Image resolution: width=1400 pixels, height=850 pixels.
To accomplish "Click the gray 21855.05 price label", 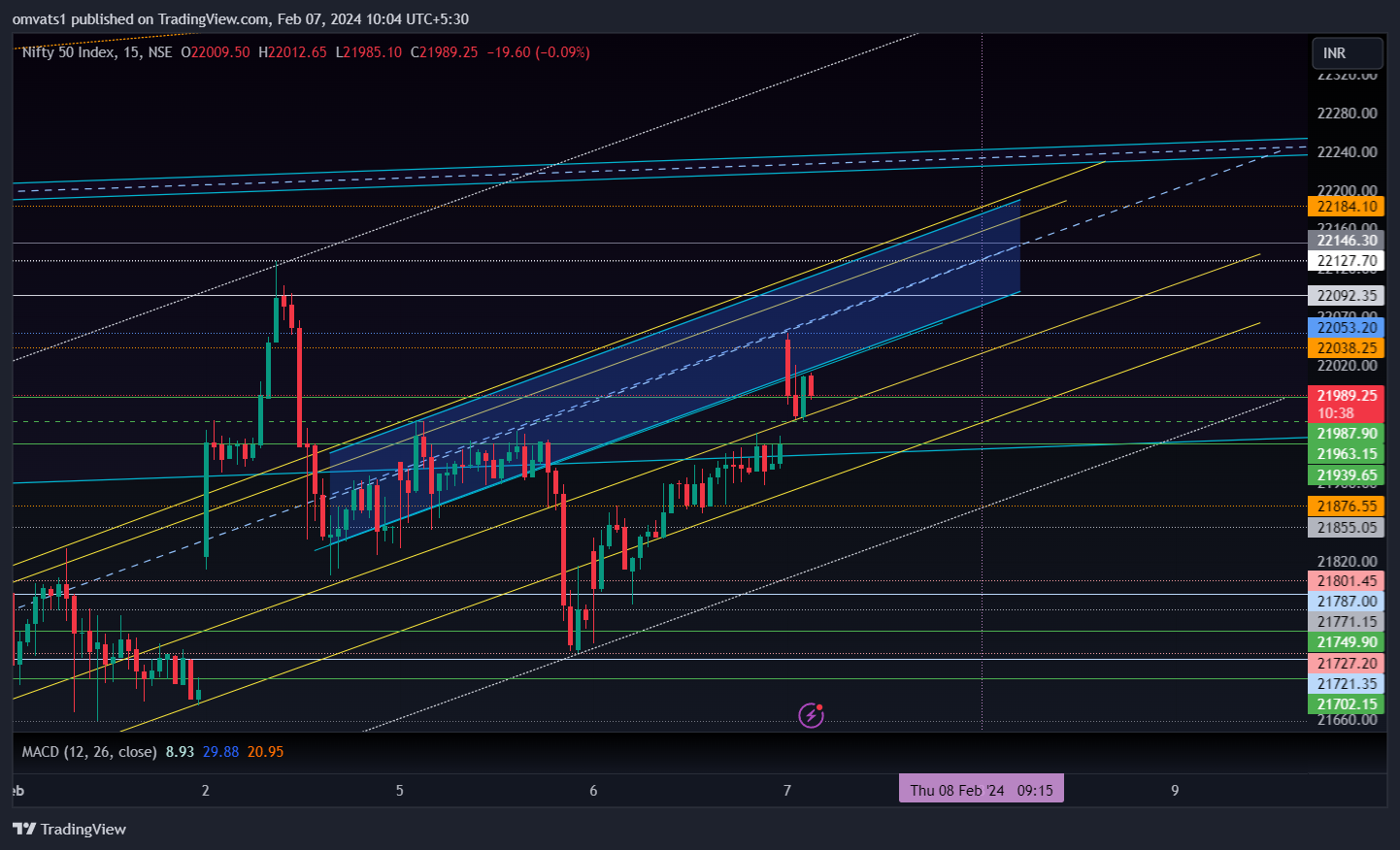I will (x=1347, y=528).
